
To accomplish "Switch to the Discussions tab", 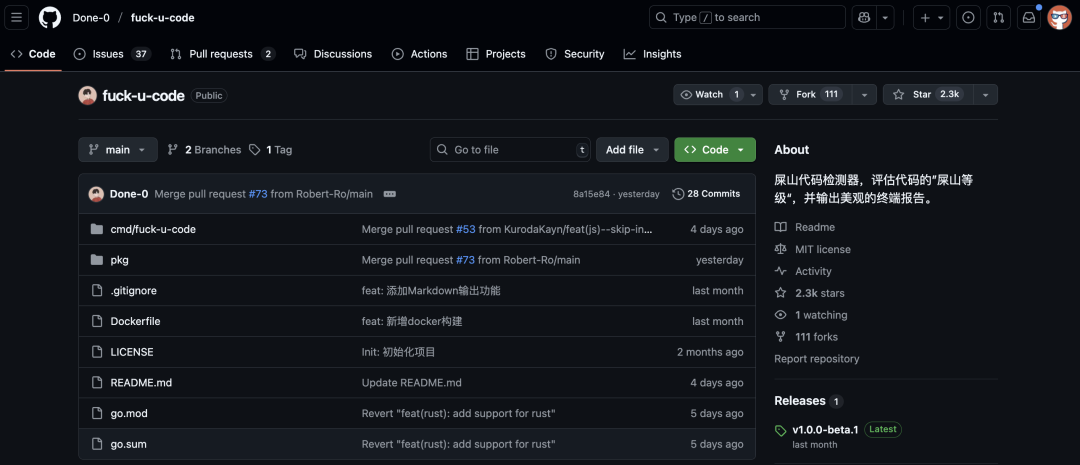I will click(x=333, y=54).
